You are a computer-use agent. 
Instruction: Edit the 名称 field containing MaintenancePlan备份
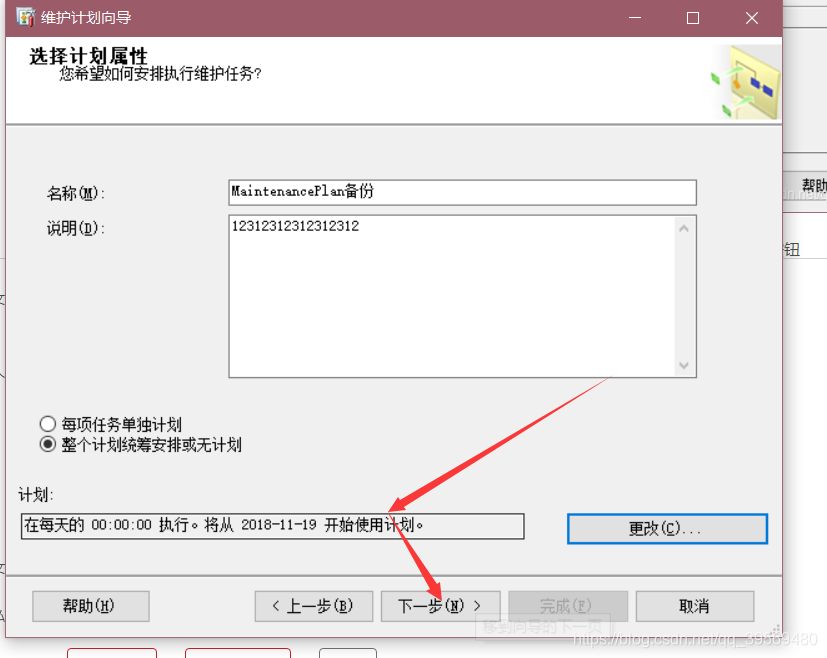pyautogui.click(x=460, y=192)
